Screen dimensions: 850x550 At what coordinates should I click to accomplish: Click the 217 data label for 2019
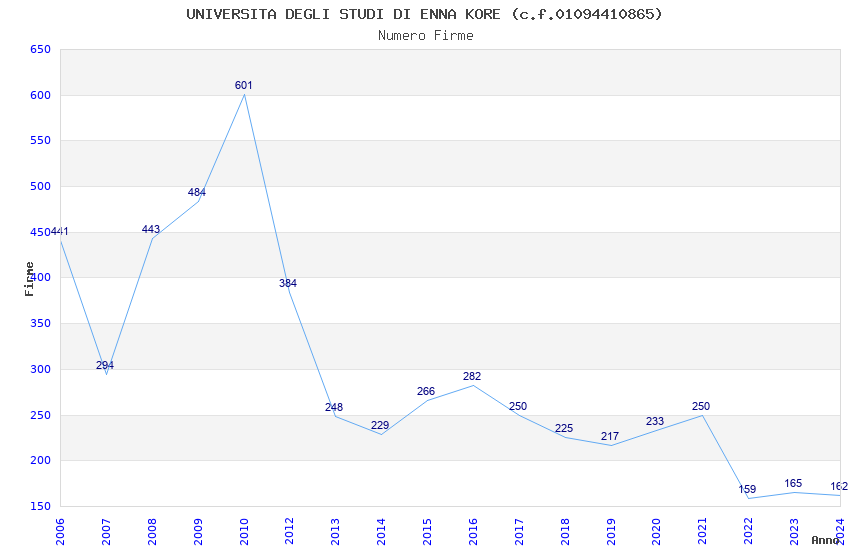click(610, 436)
